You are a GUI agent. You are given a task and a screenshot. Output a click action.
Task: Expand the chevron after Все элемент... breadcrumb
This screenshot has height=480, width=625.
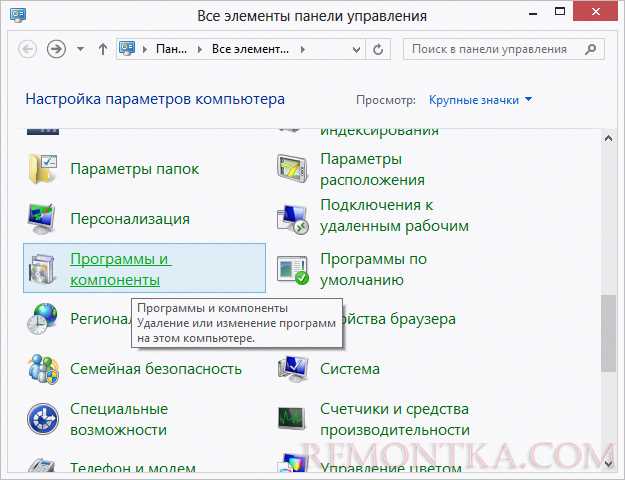[x=303, y=49]
